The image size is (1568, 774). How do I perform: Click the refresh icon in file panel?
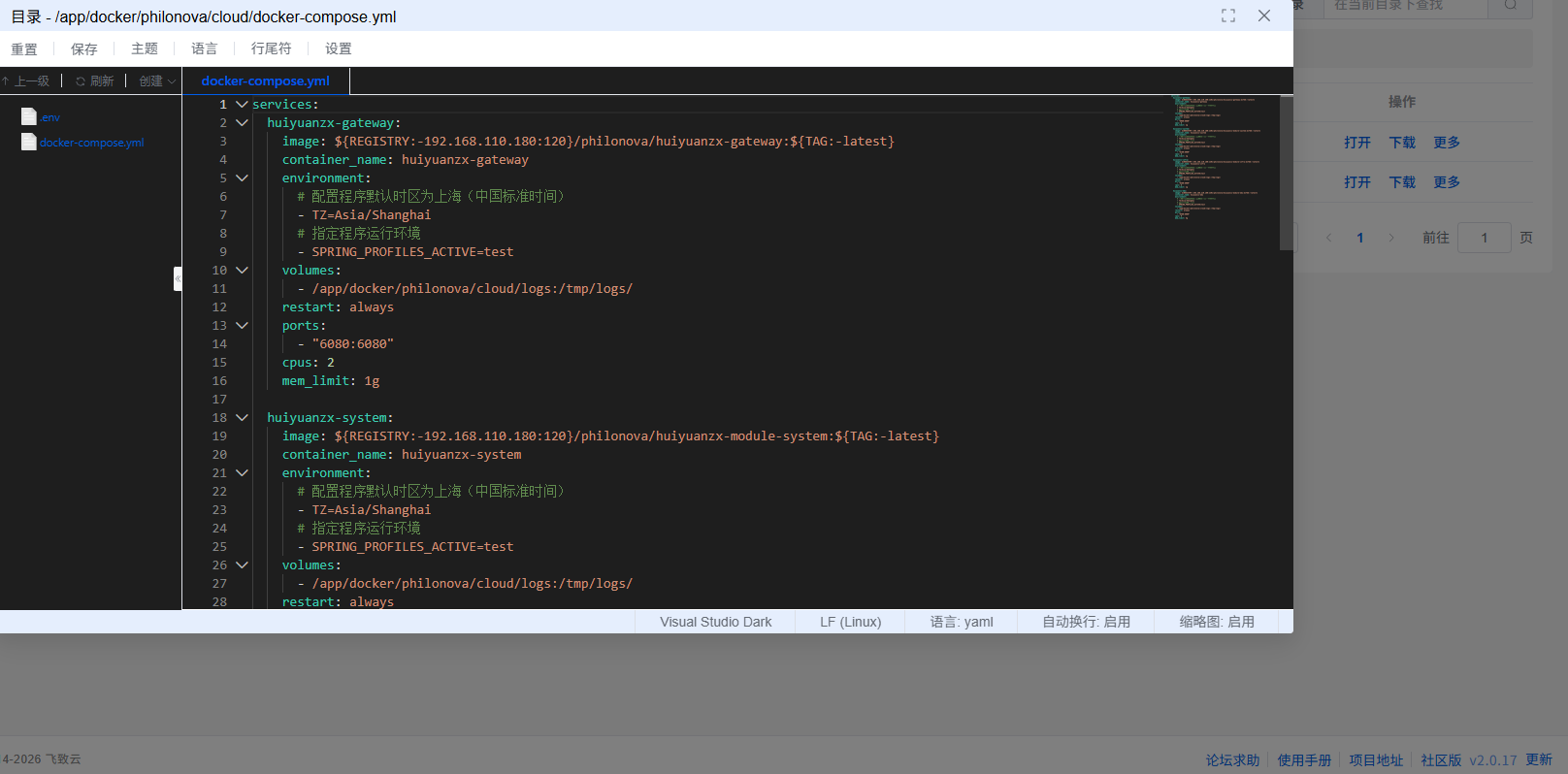coord(81,81)
